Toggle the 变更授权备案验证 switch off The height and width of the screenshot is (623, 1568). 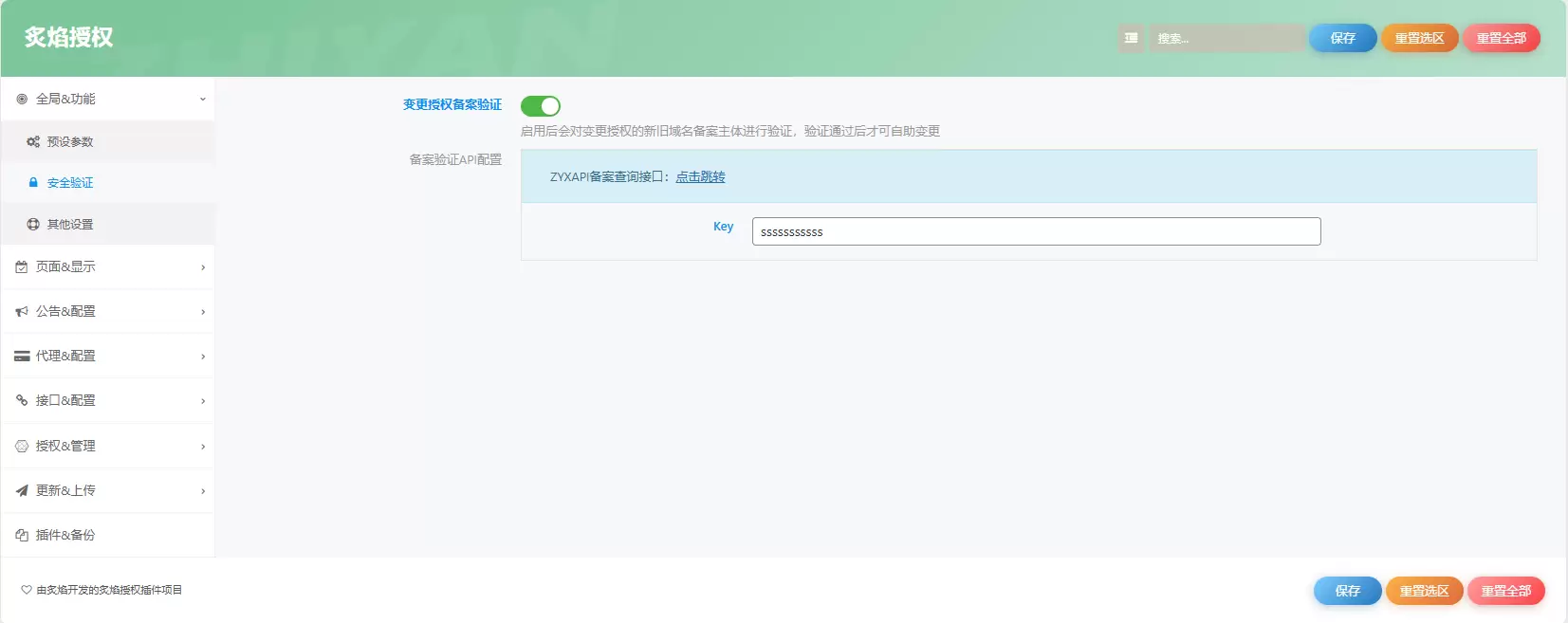coord(541,106)
